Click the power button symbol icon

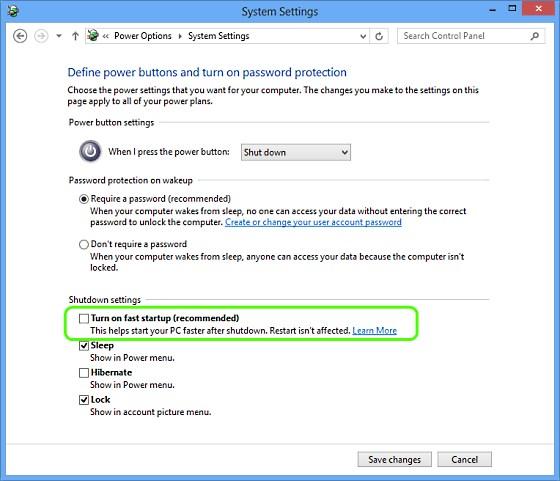pos(90,151)
